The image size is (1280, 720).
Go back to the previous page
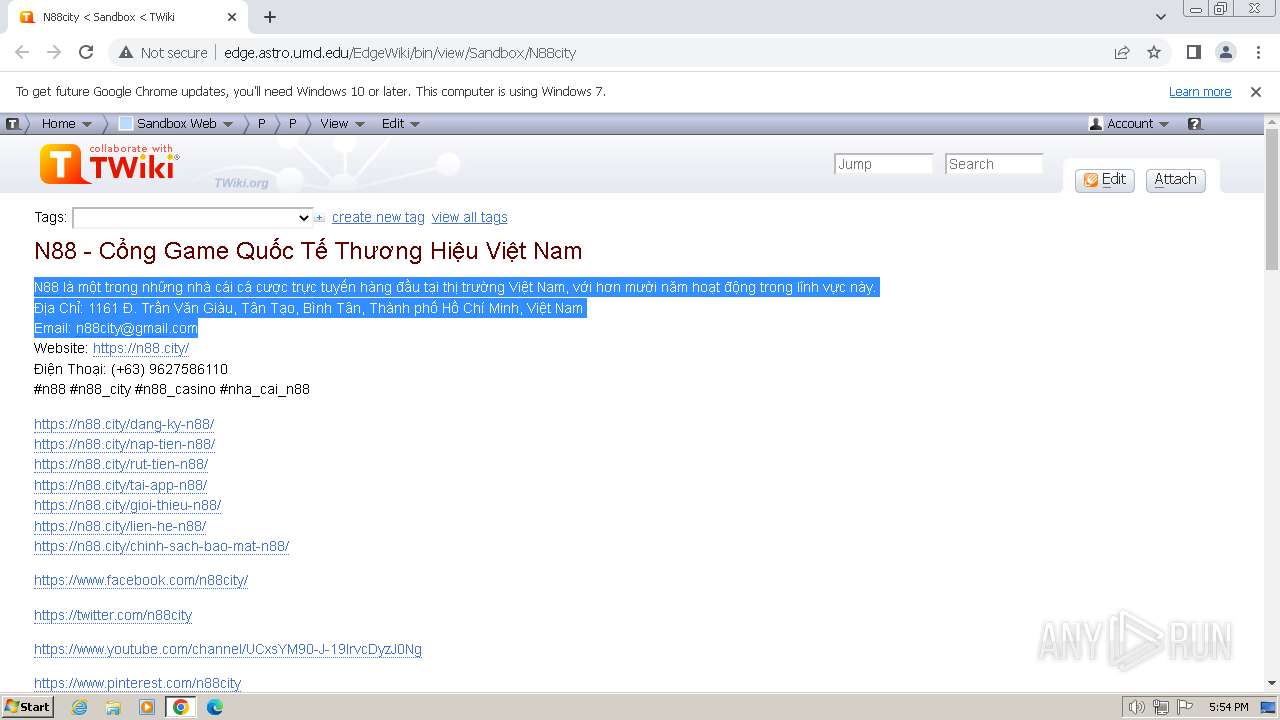click(x=22, y=52)
